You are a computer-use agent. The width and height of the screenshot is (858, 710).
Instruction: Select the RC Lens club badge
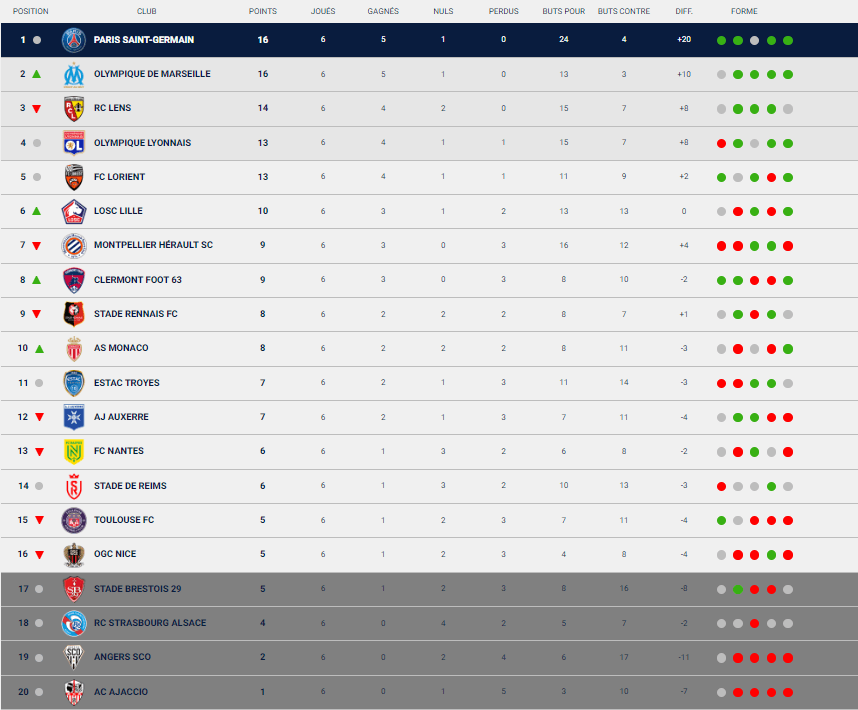tap(73, 108)
